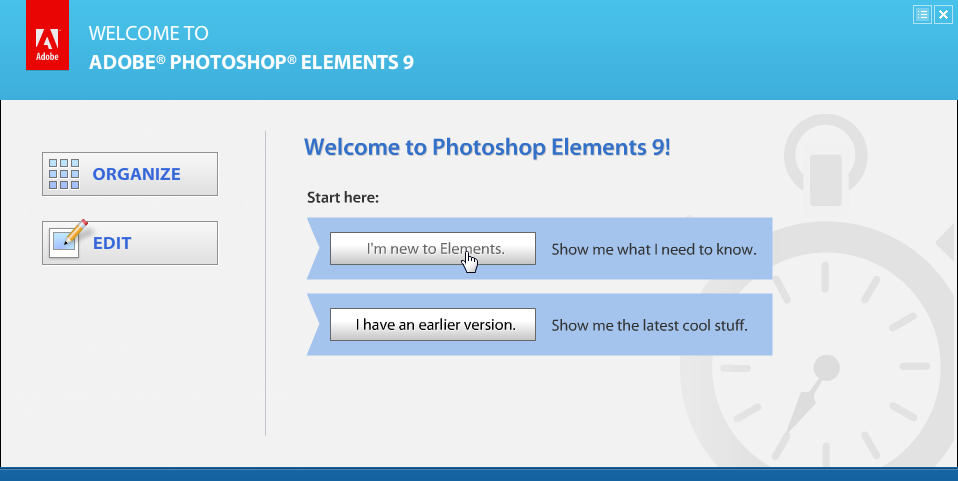
Task: Click the "Welcome to Photoshop Elements 9!" heading
Action: coord(487,148)
